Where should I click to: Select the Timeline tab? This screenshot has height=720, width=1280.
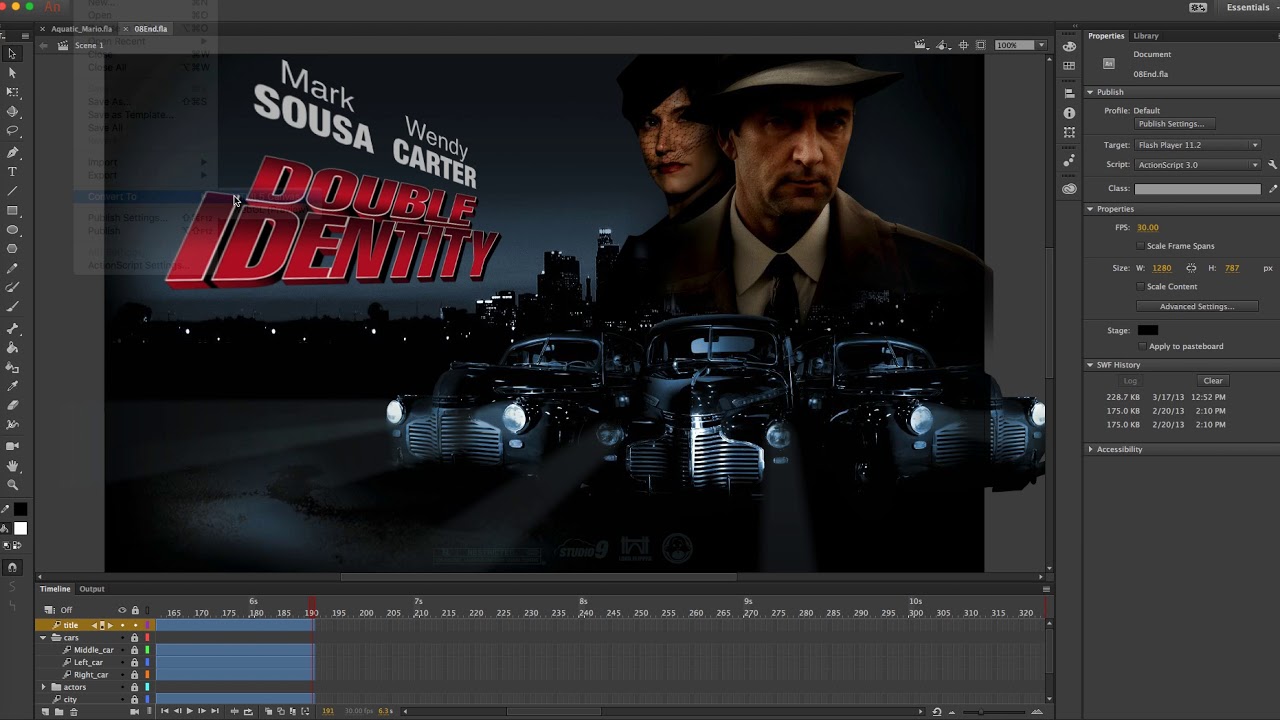[55, 589]
